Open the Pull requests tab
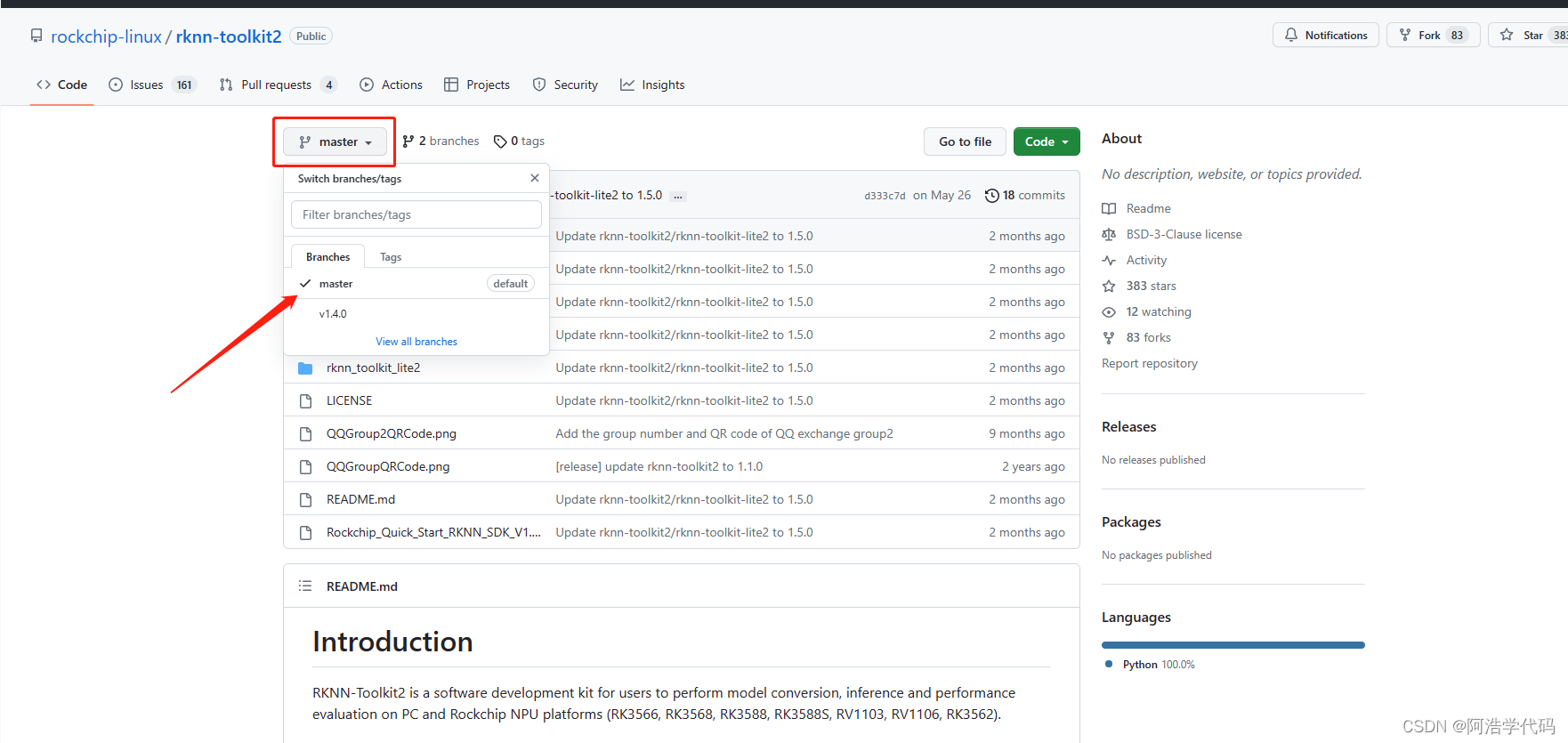Screen dimensions: 1568x743 pos(278,85)
